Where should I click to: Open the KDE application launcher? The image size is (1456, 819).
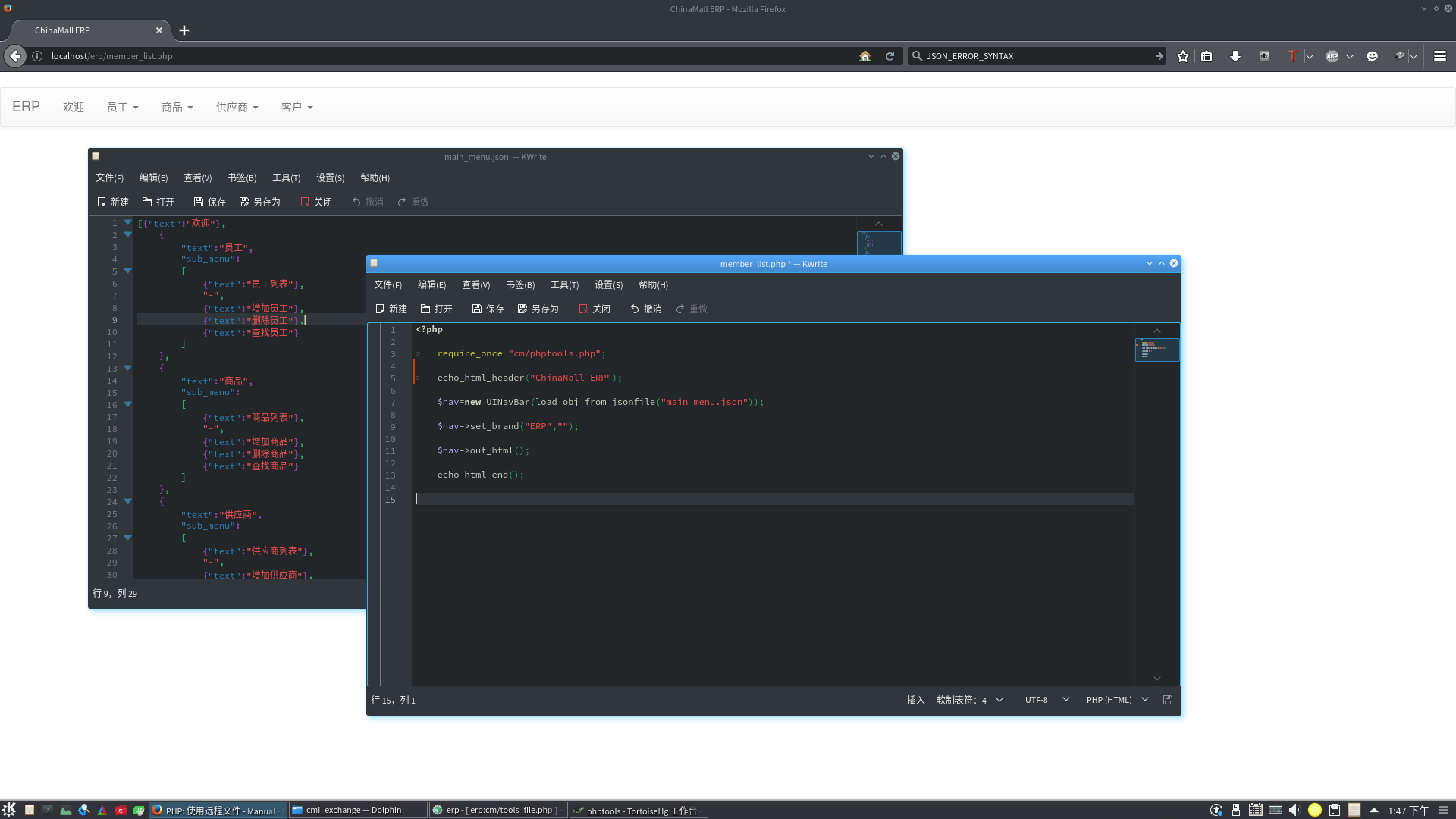click(x=9, y=810)
